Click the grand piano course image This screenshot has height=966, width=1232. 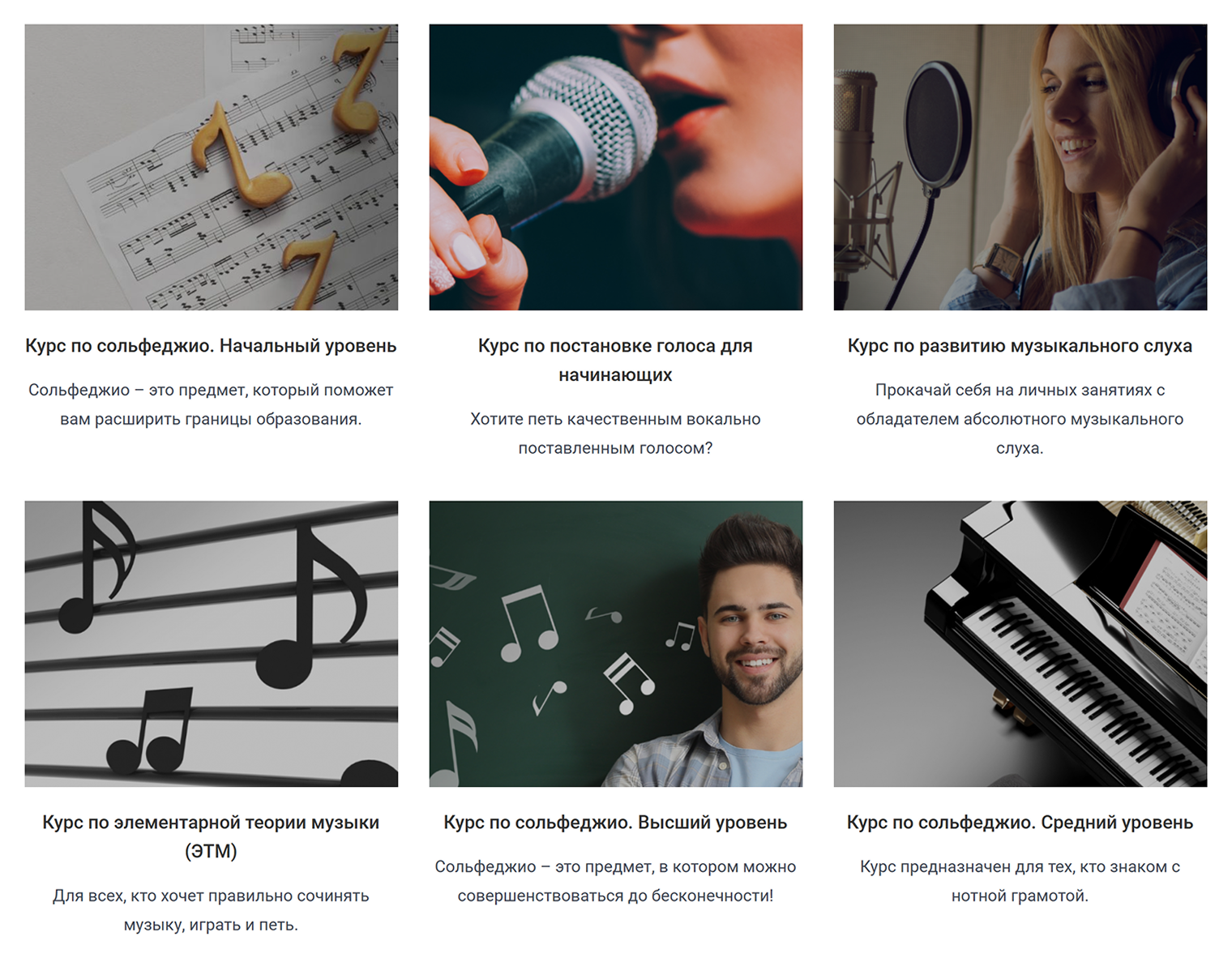[1020, 643]
